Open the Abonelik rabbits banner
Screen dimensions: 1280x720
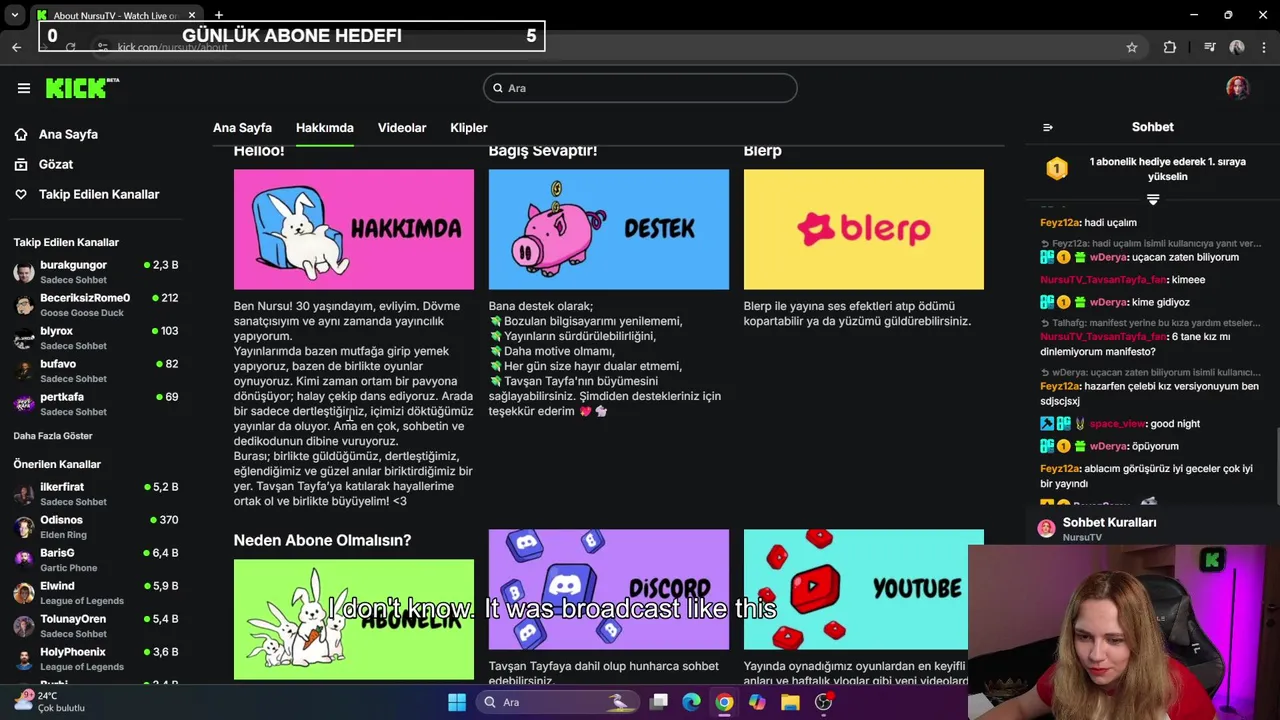(354, 619)
